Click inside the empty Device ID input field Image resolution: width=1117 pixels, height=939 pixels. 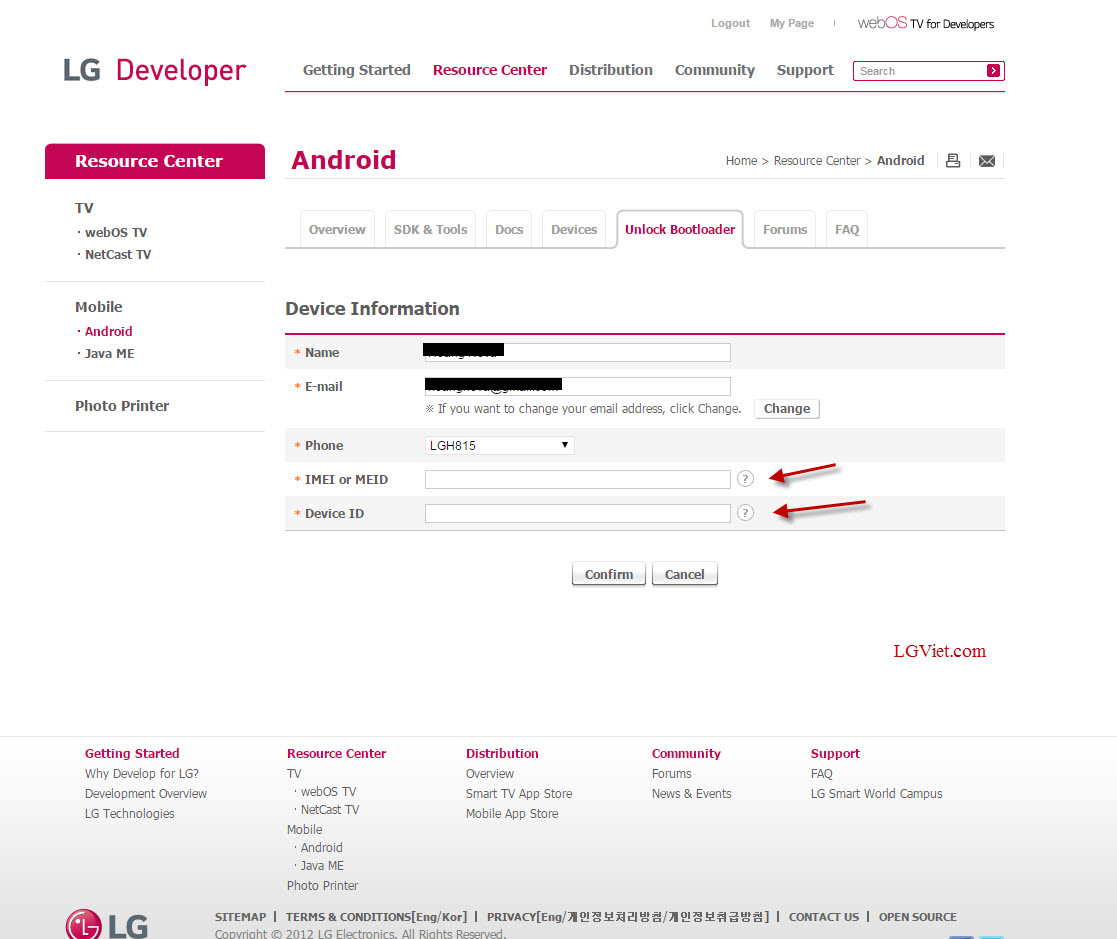[x=577, y=512]
